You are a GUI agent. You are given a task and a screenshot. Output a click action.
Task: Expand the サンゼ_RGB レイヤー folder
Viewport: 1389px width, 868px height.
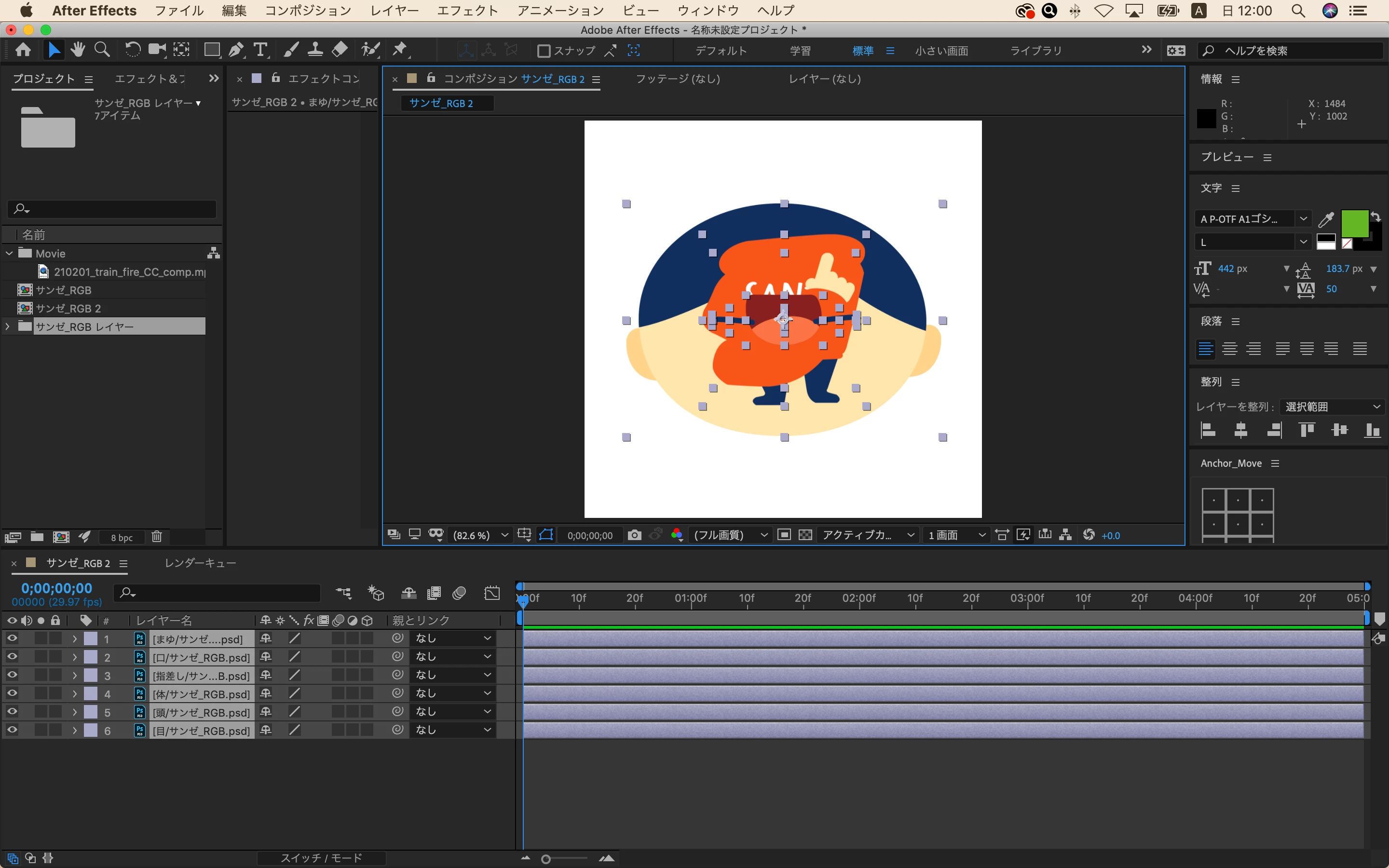(7, 326)
